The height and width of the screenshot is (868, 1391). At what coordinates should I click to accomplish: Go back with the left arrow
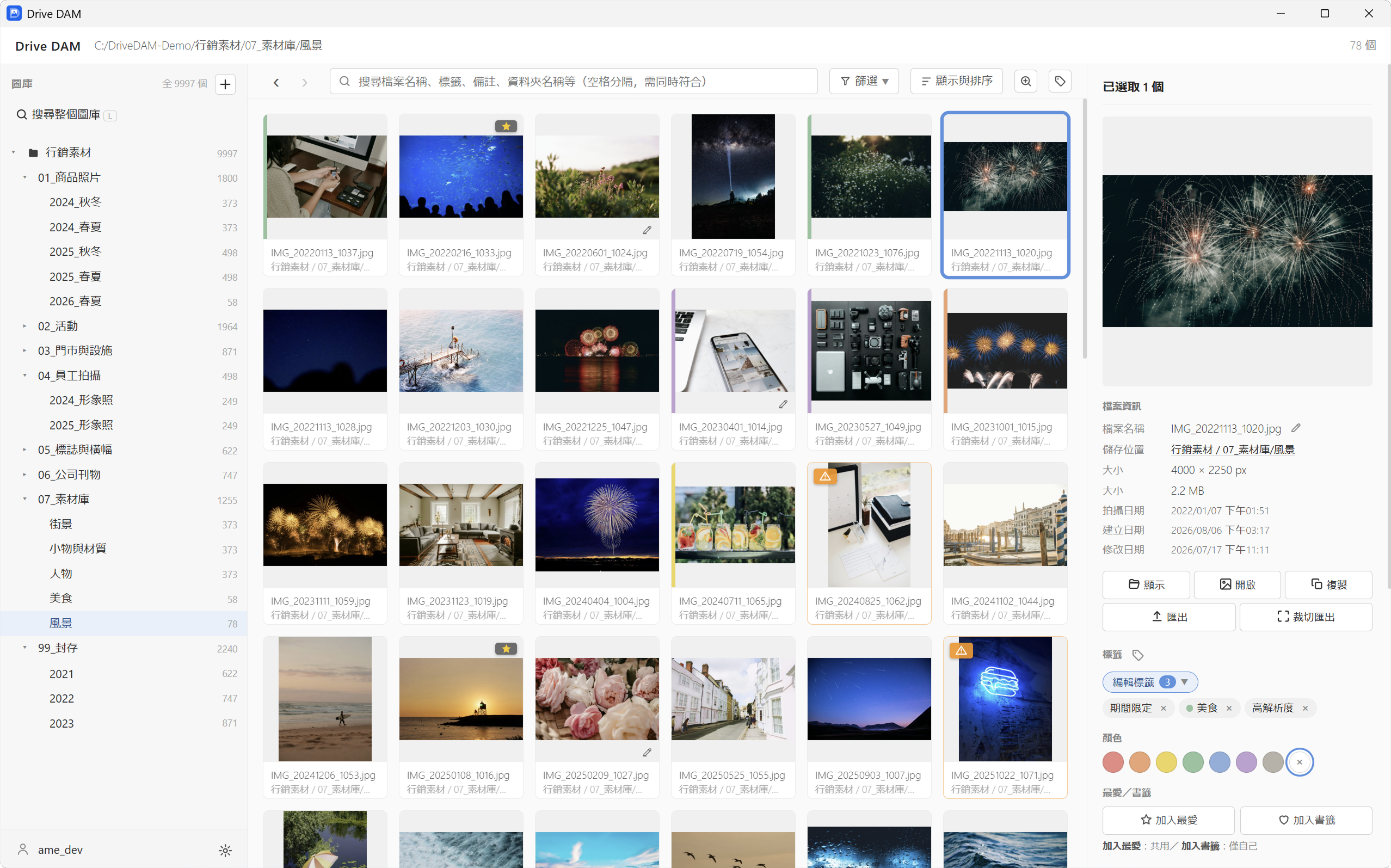tap(276, 83)
